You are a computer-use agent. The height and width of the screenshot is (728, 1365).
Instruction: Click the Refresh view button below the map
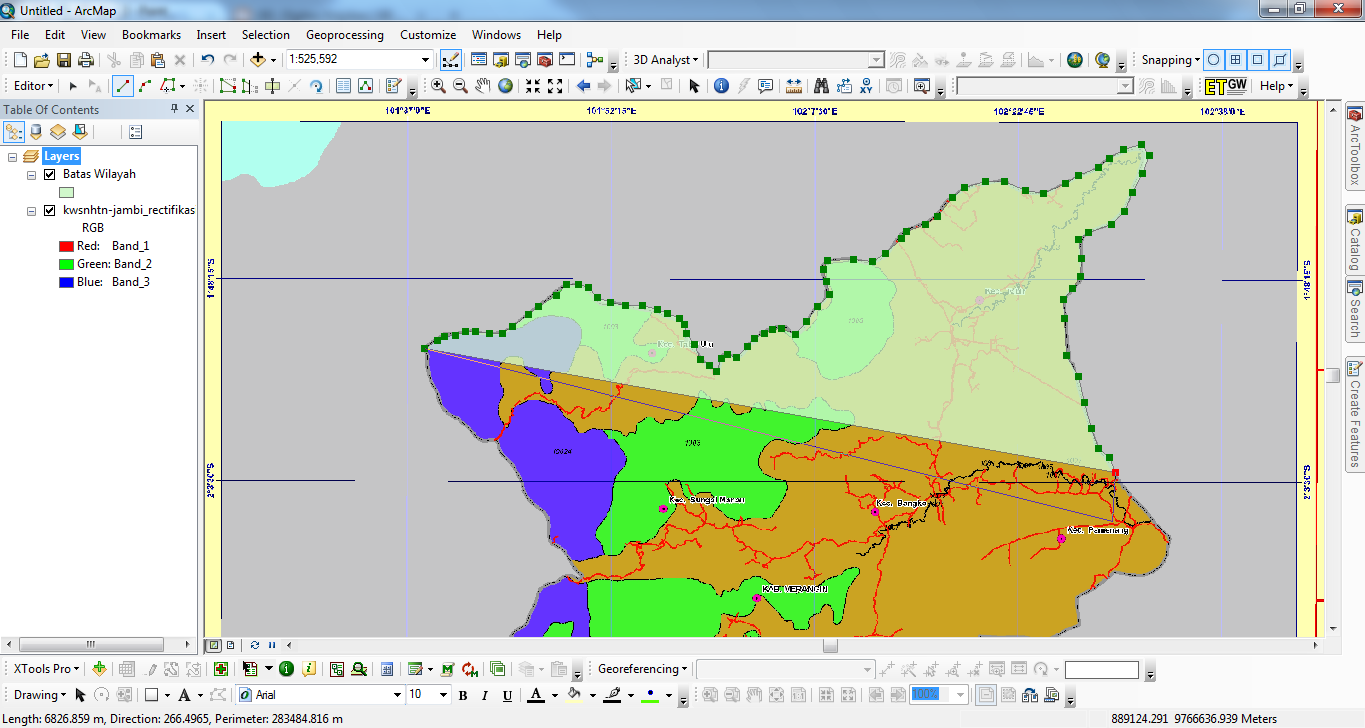255,645
